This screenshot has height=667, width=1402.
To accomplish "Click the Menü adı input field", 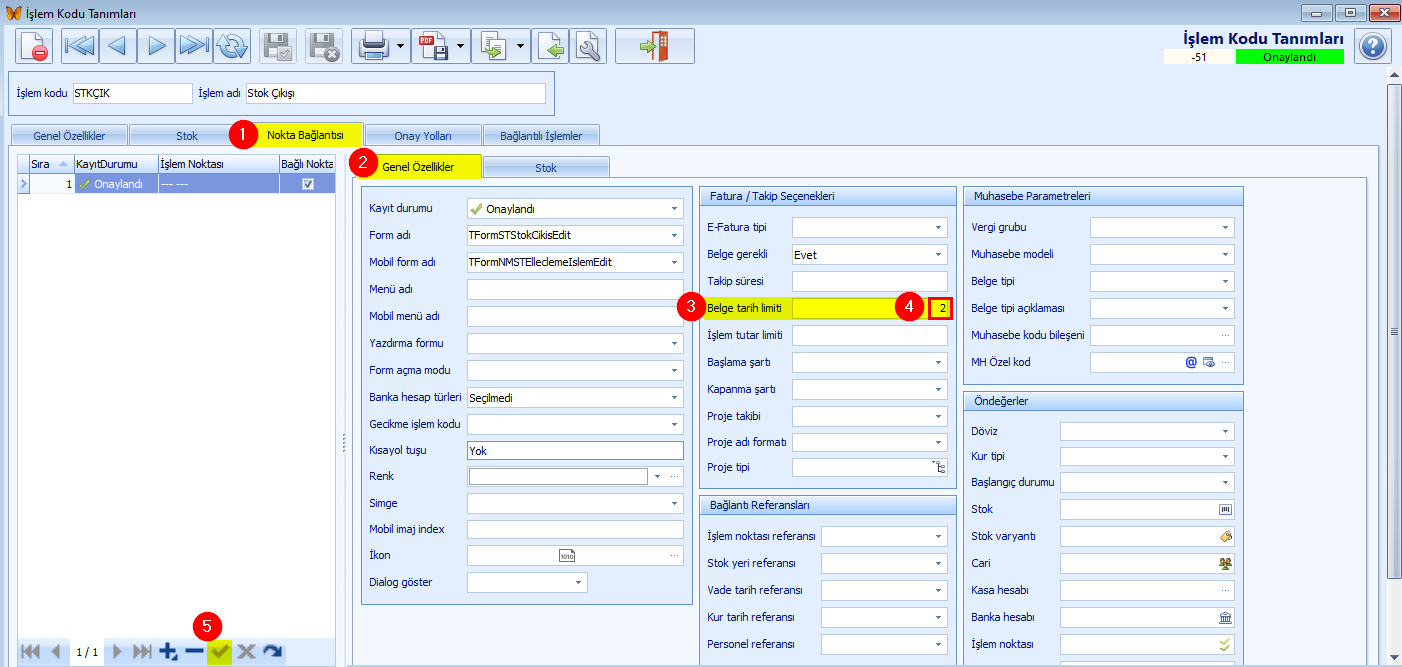I will pyautogui.click(x=575, y=290).
